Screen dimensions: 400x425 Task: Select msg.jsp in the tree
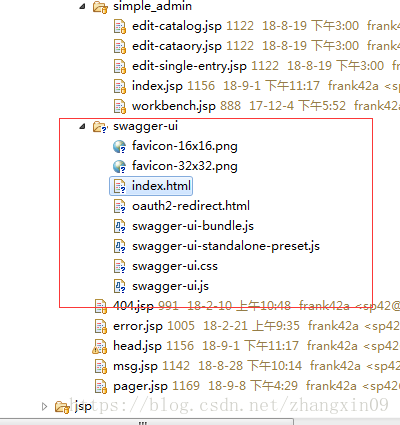point(135,366)
